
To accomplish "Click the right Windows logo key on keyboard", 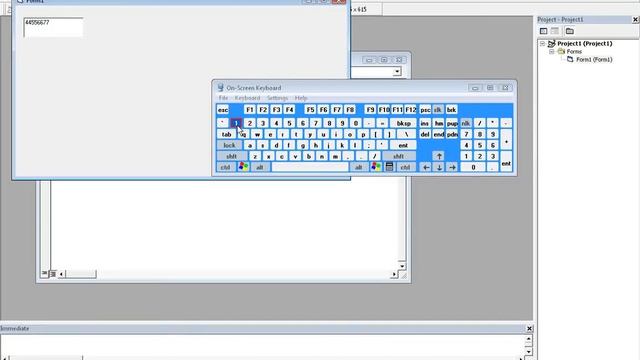I will click(x=376, y=167).
